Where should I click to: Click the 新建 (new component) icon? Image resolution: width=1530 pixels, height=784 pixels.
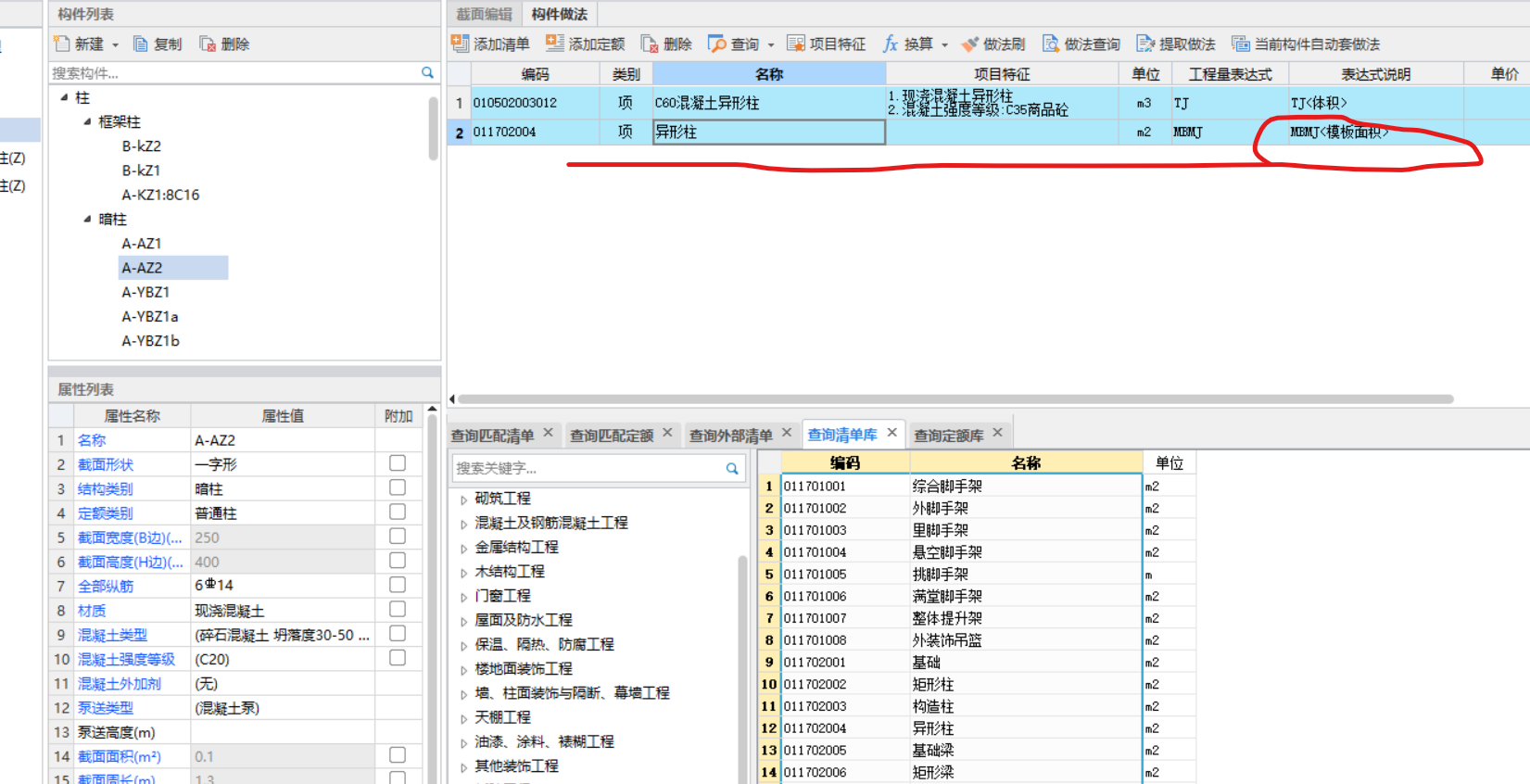(62, 44)
